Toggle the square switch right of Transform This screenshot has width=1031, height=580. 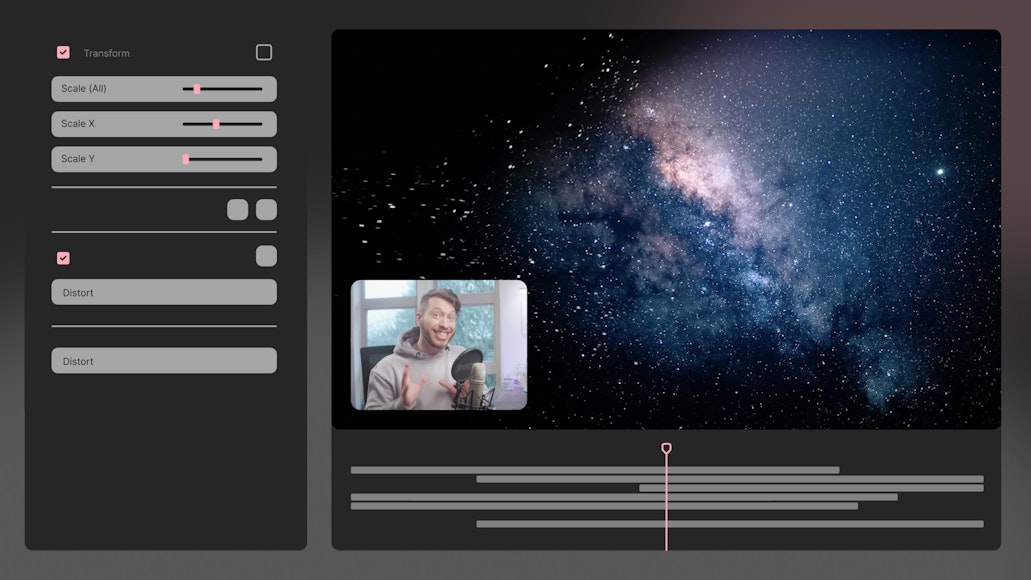tap(264, 51)
